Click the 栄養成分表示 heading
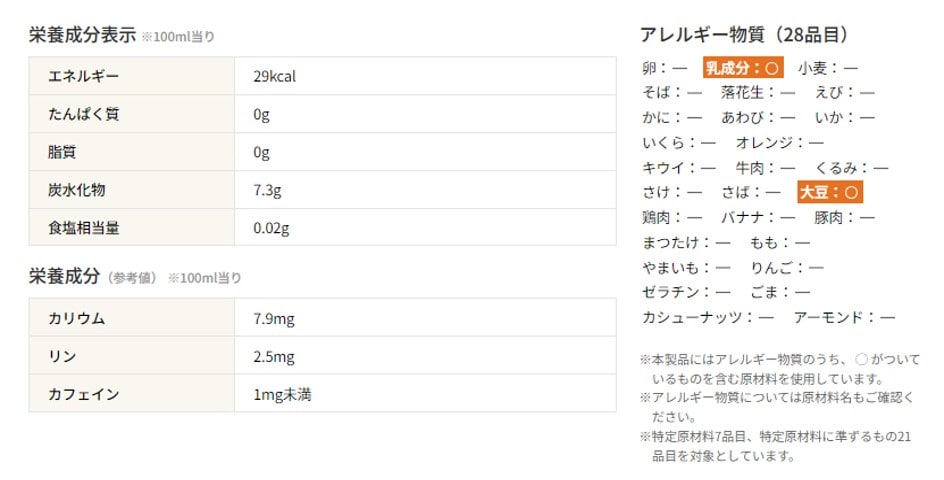This screenshot has height=480, width=944. [82, 35]
